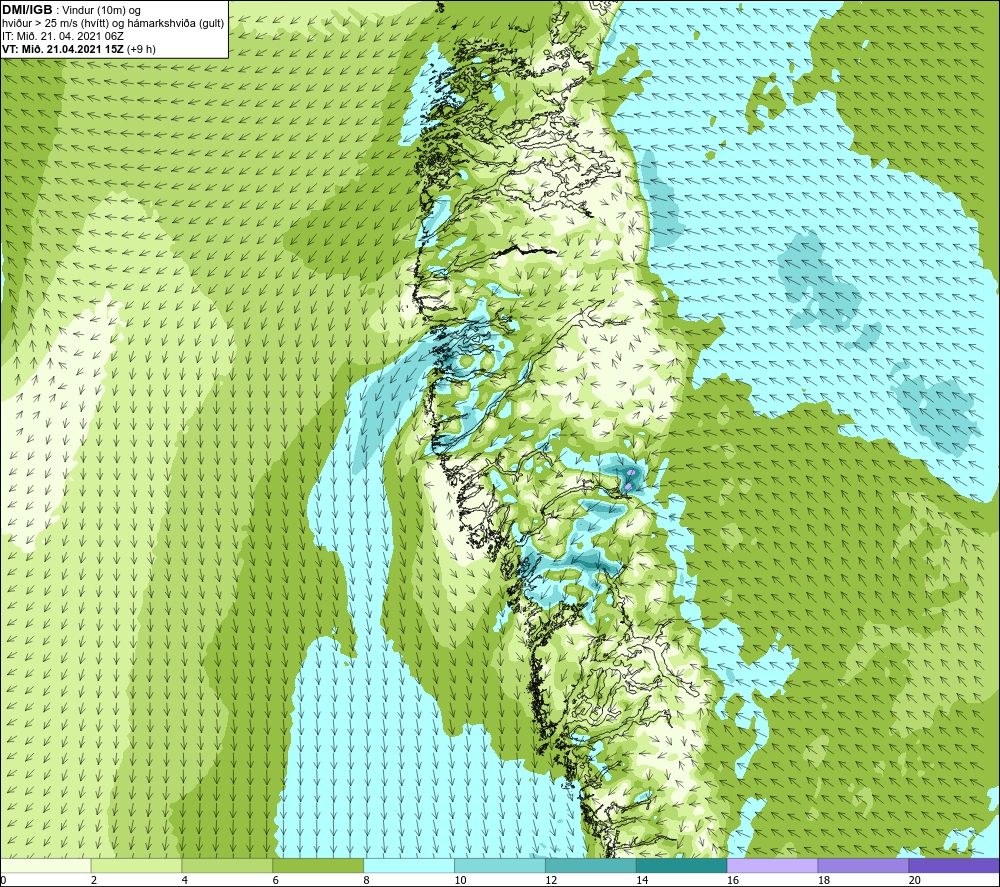
Task: Click the '18' scale label
Action: click(x=823, y=881)
